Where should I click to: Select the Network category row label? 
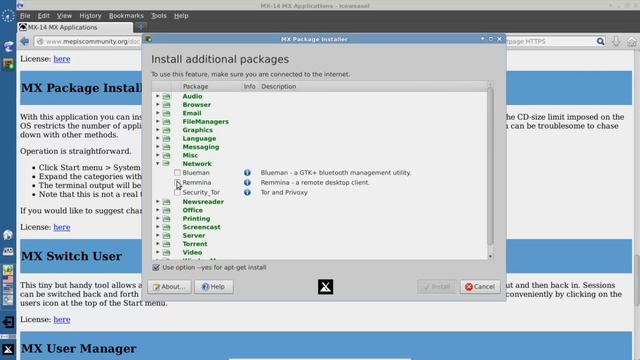(197, 164)
